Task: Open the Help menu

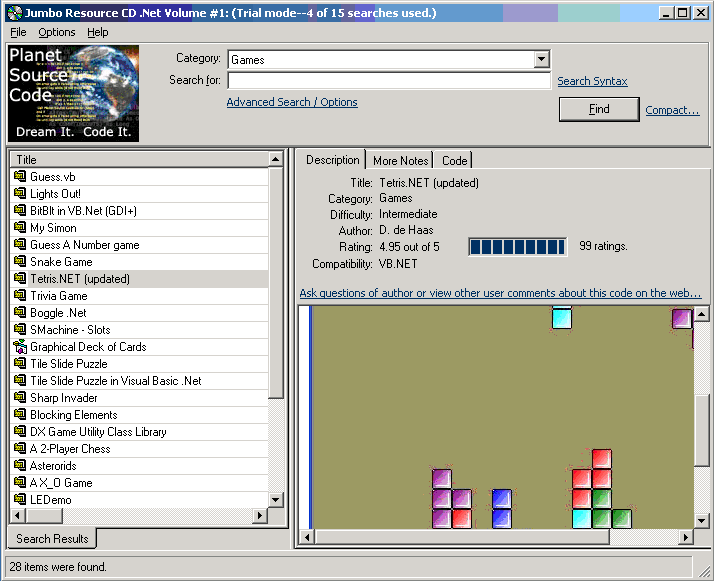Action: click(97, 32)
